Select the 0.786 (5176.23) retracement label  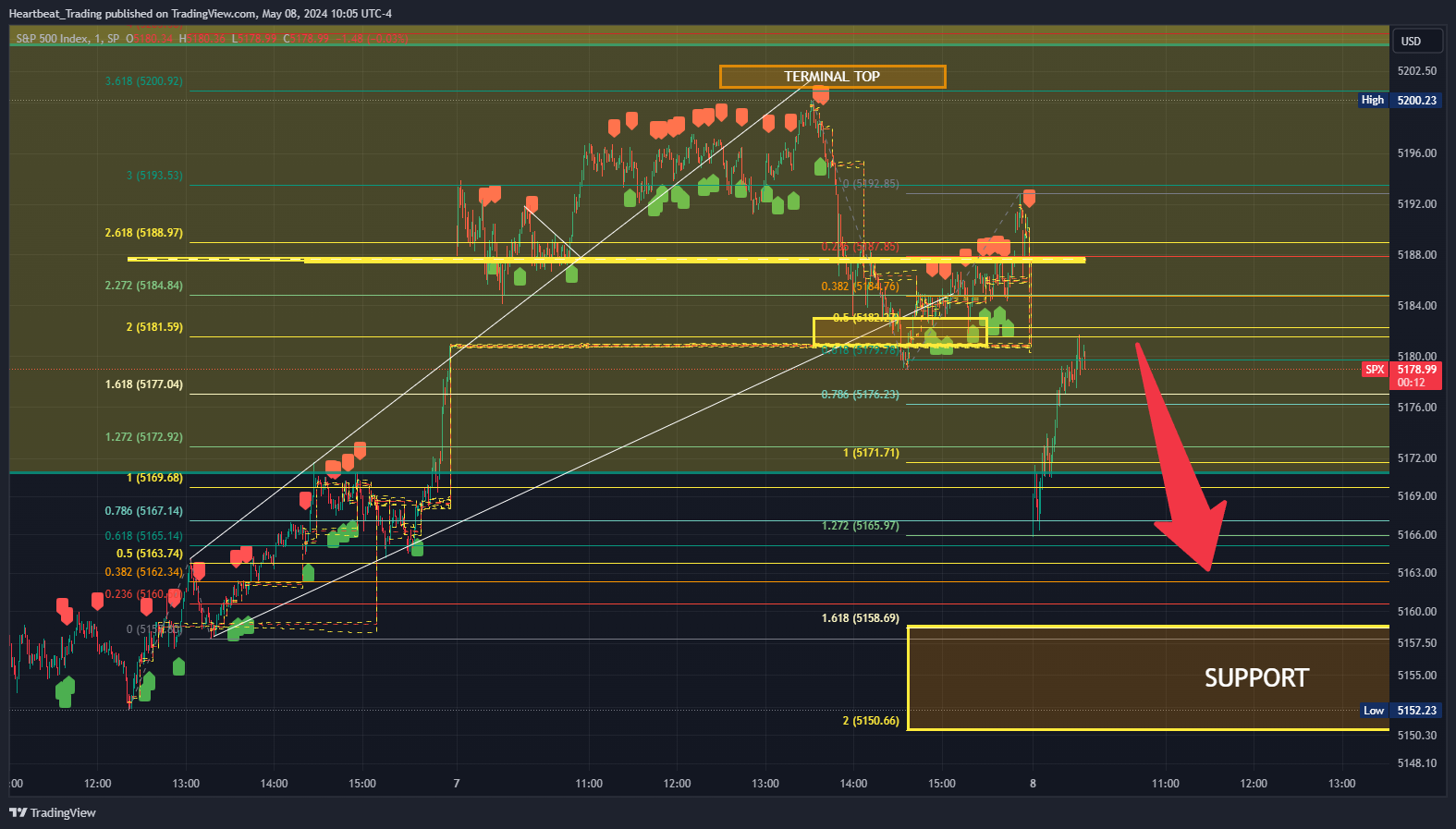tap(861, 395)
